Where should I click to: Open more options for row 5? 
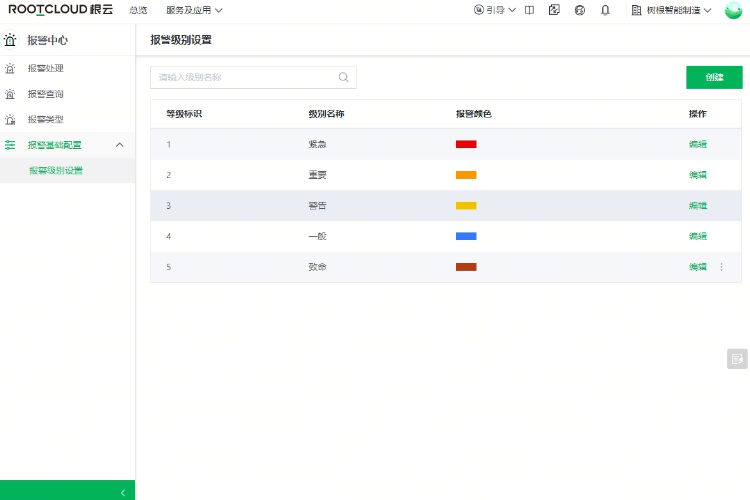click(x=722, y=267)
